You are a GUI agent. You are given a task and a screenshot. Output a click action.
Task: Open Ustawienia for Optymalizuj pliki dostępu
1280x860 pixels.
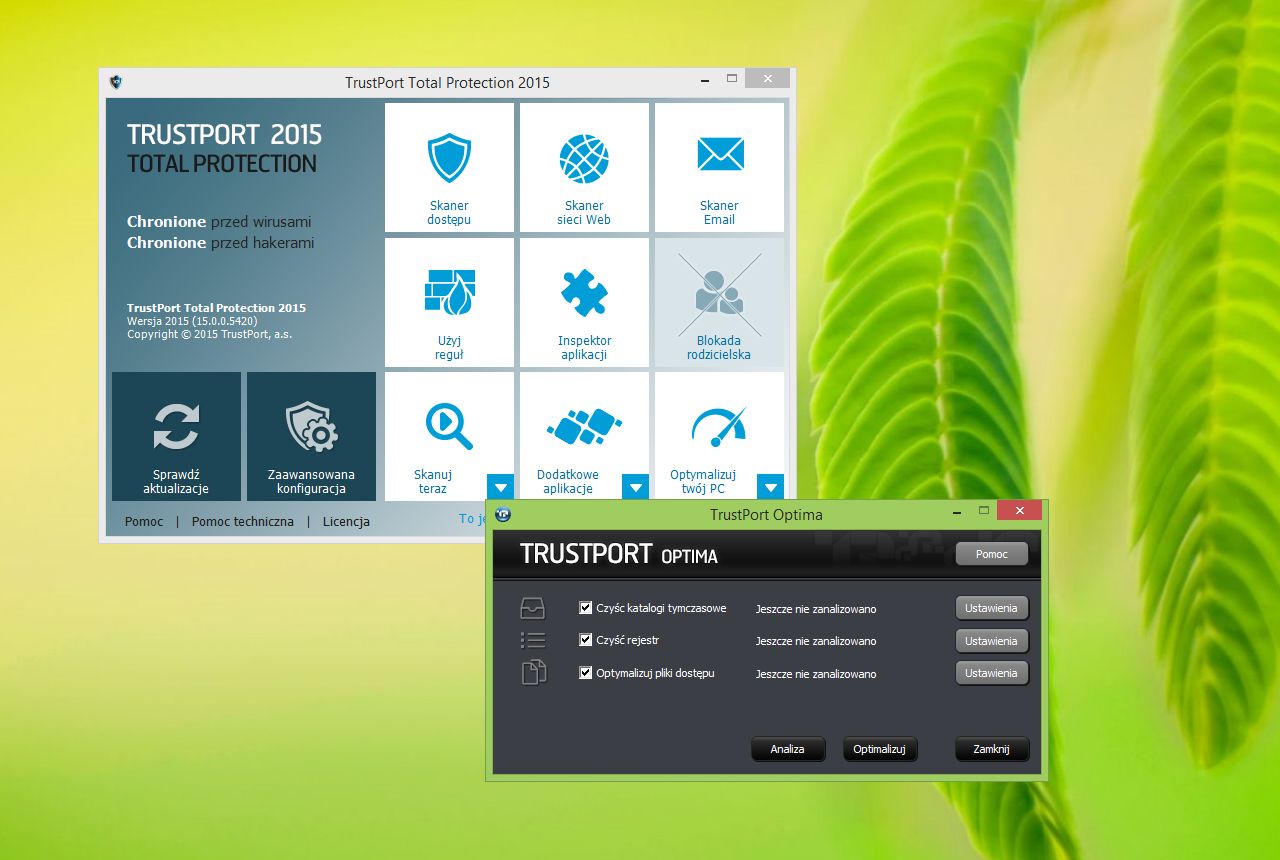[x=991, y=673]
